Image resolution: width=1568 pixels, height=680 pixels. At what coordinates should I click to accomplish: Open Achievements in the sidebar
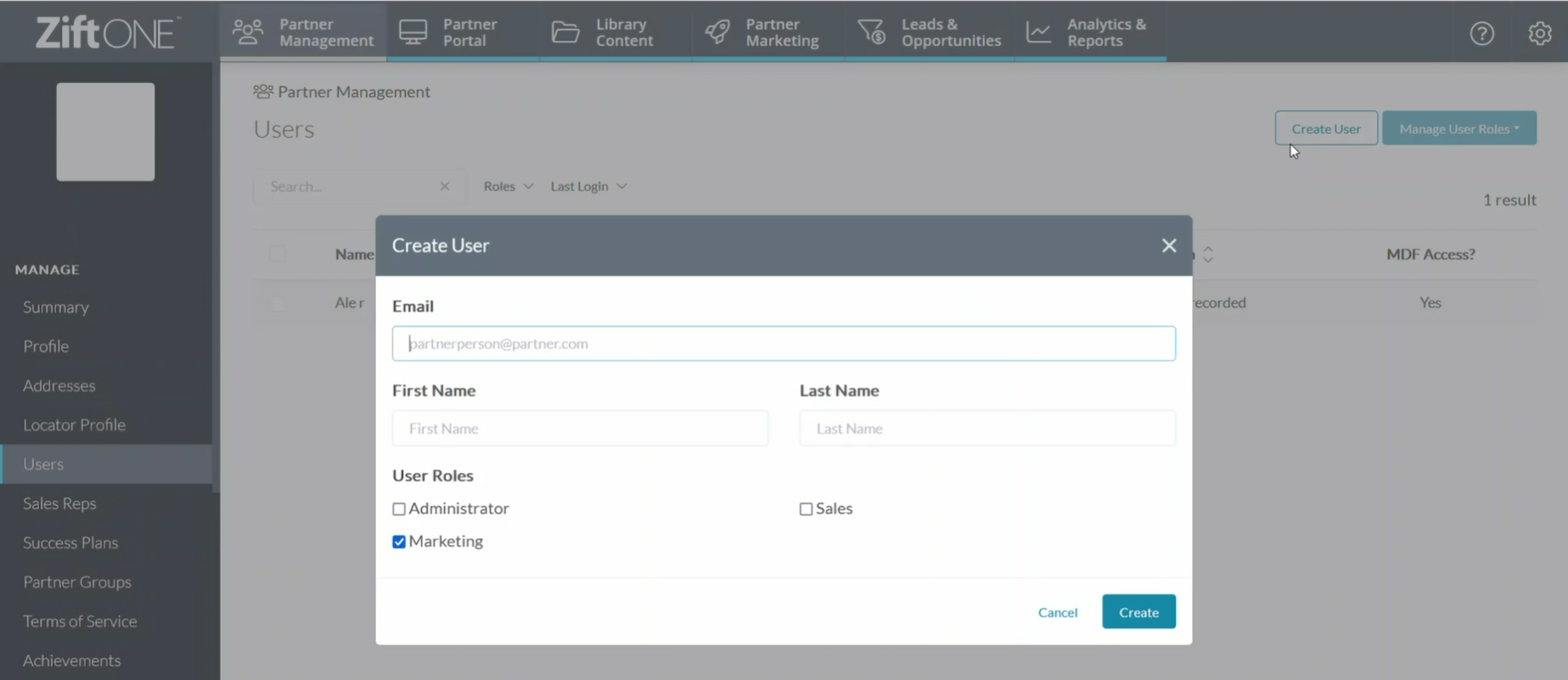pos(72,660)
